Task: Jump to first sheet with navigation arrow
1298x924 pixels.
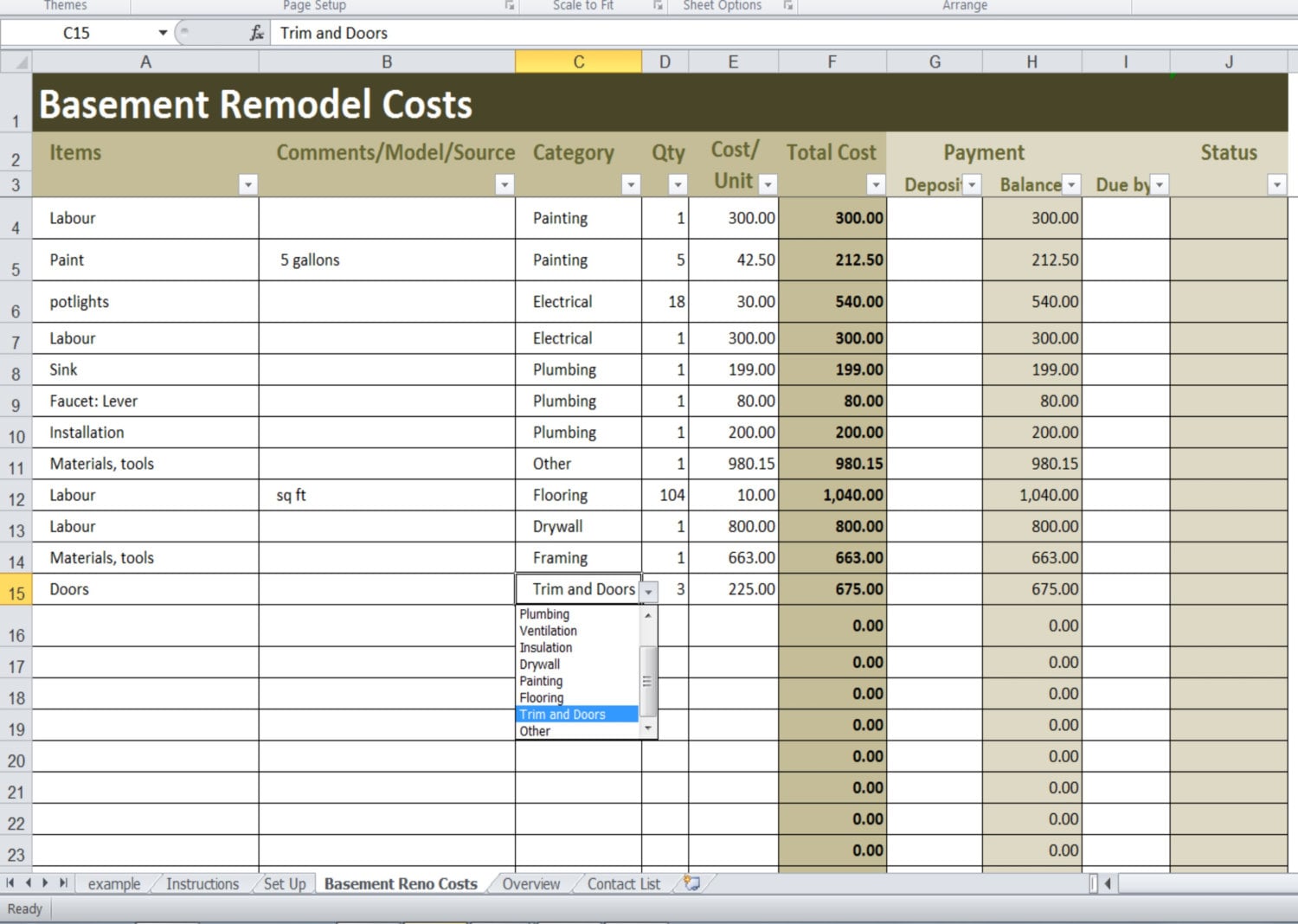Action: (10, 883)
